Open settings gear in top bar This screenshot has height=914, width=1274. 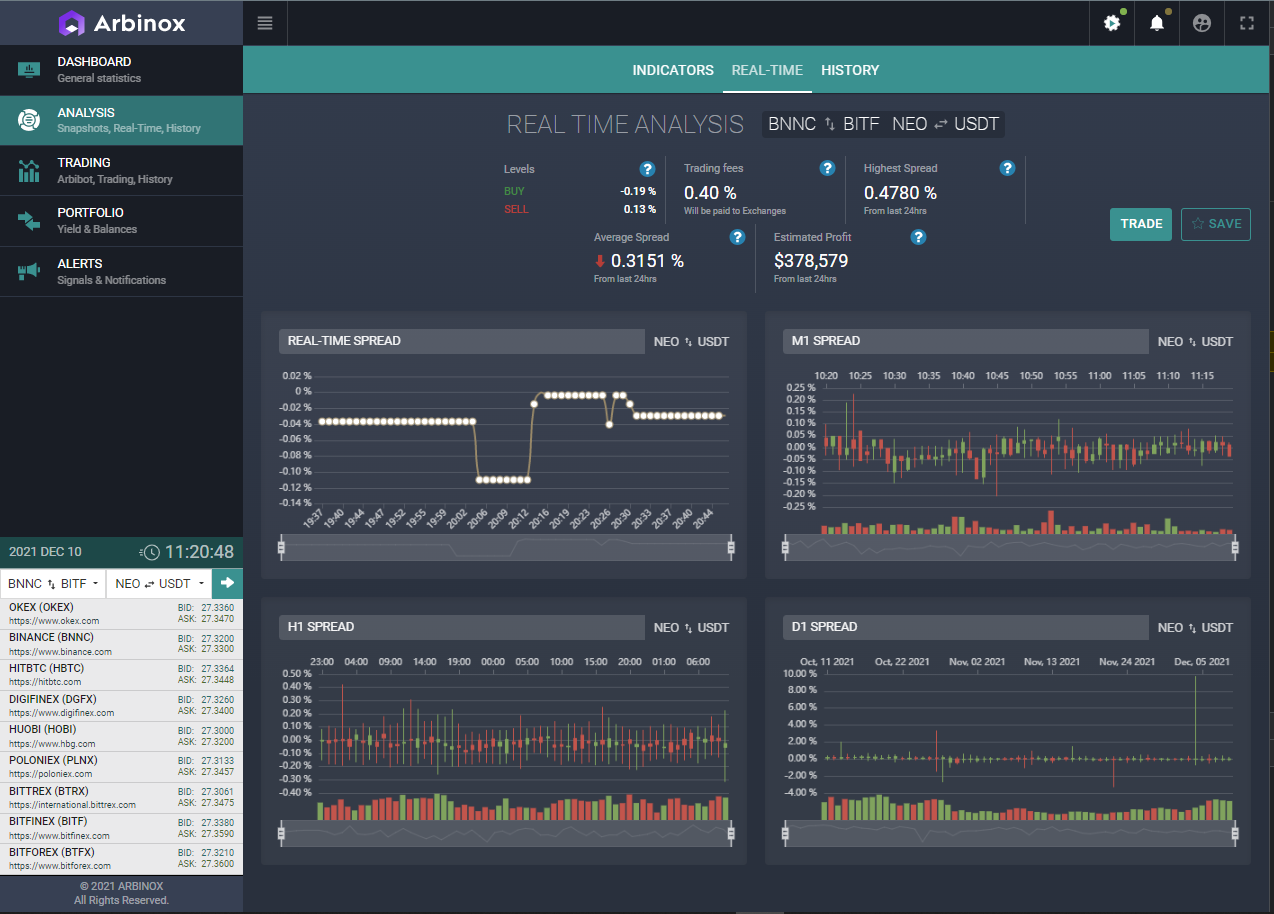(x=1111, y=23)
